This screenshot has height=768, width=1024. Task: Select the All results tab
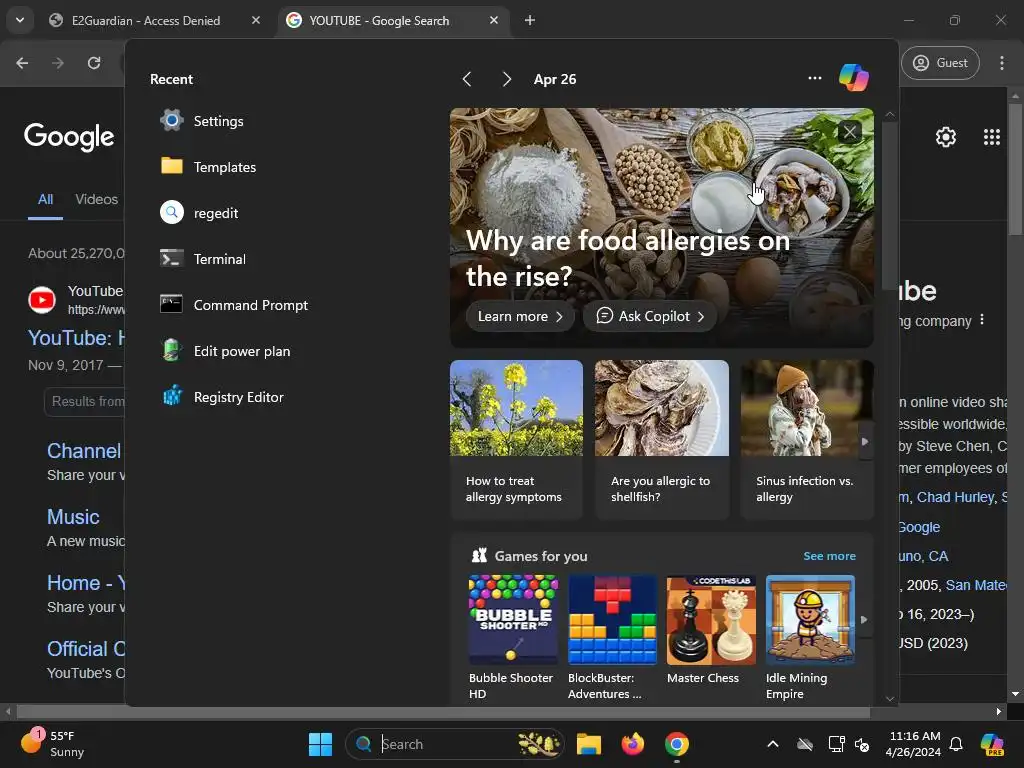45,199
